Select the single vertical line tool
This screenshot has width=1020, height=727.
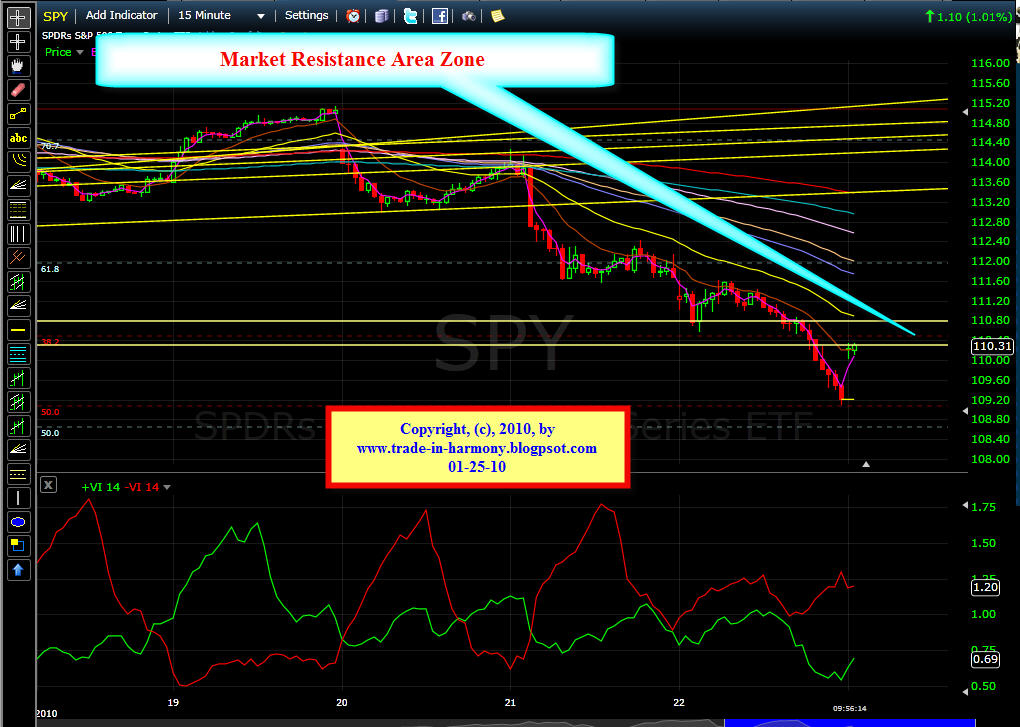[18, 498]
